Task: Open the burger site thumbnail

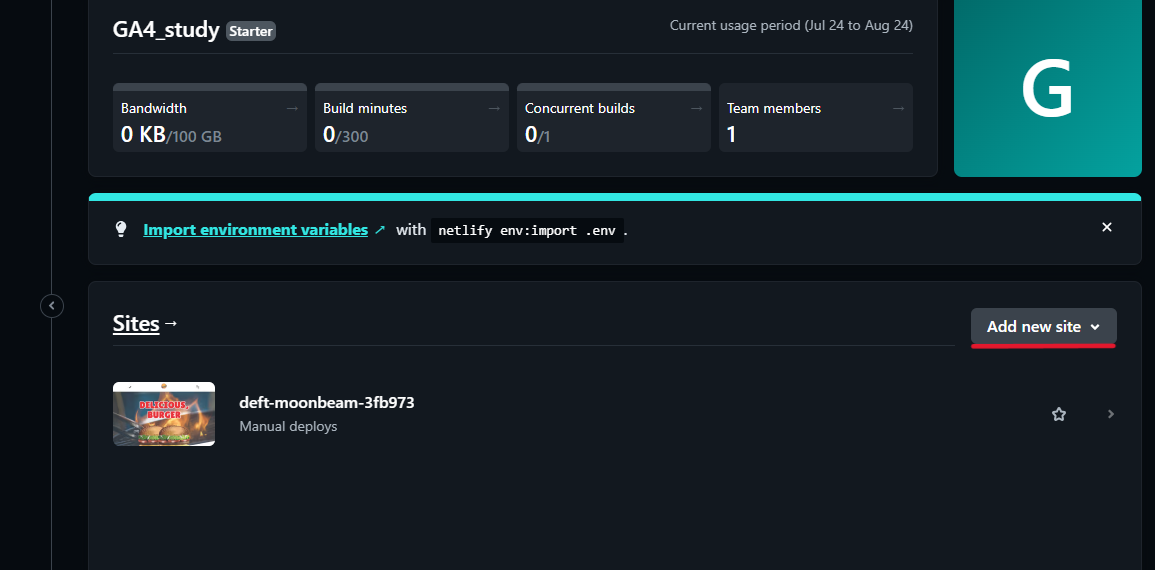Action: pos(164,414)
